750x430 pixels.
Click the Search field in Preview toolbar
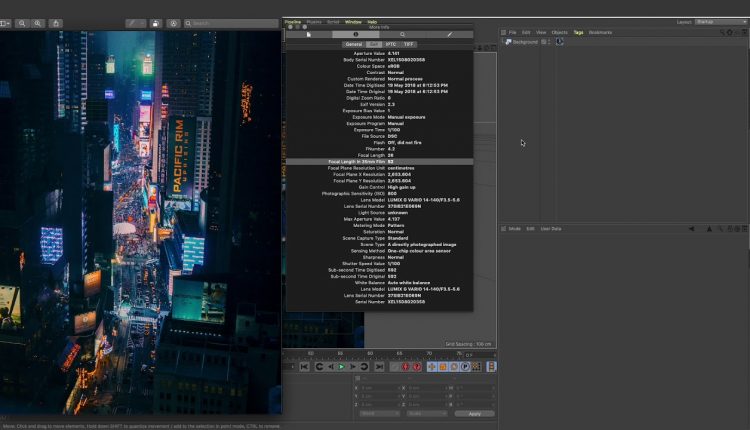tap(231, 23)
